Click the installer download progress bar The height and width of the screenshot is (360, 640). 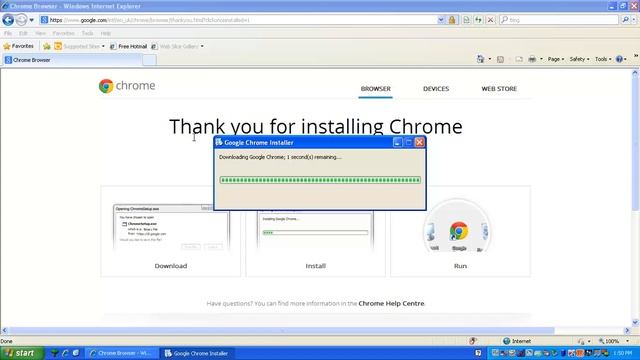coord(320,180)
